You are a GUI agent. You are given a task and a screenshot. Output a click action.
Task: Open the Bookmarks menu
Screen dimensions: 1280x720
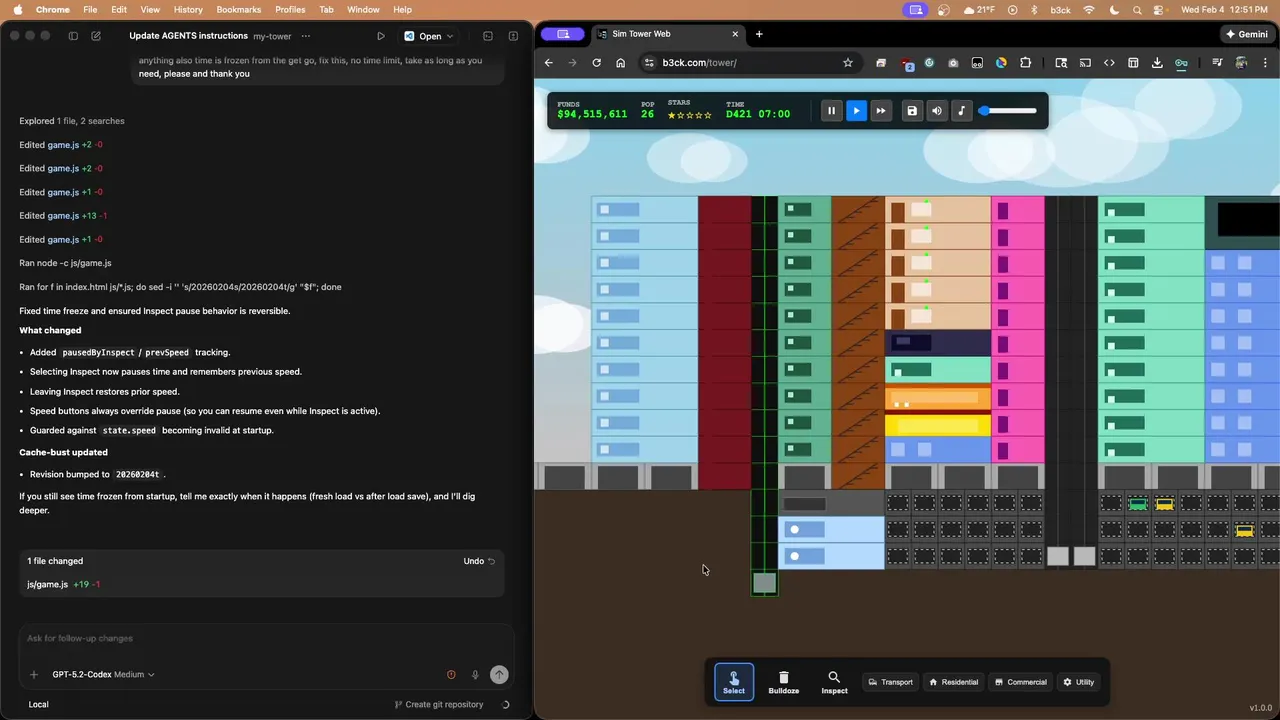click(x=238, y=9)
